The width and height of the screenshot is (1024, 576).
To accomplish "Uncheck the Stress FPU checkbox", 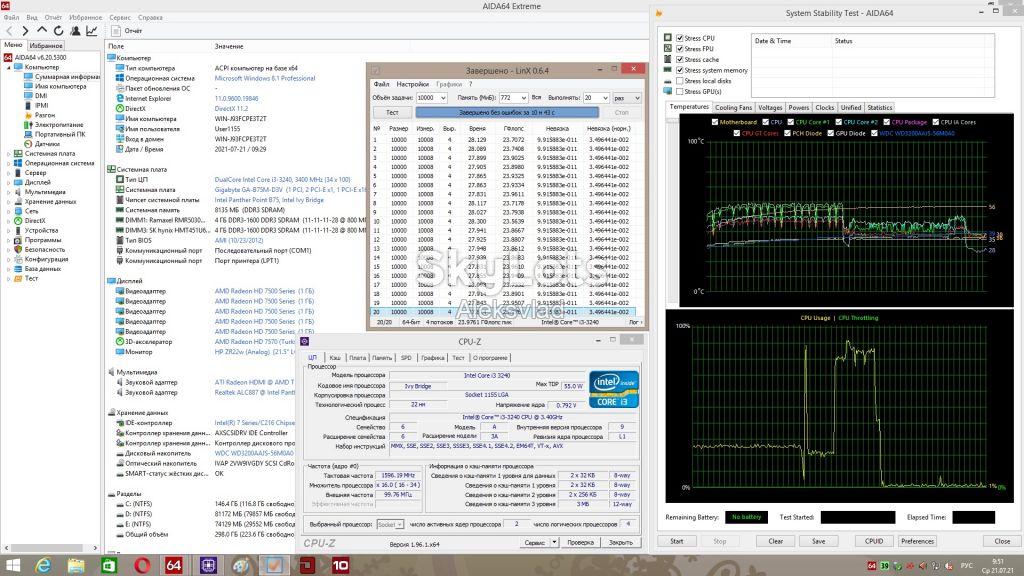I will [x=680, y=49].
